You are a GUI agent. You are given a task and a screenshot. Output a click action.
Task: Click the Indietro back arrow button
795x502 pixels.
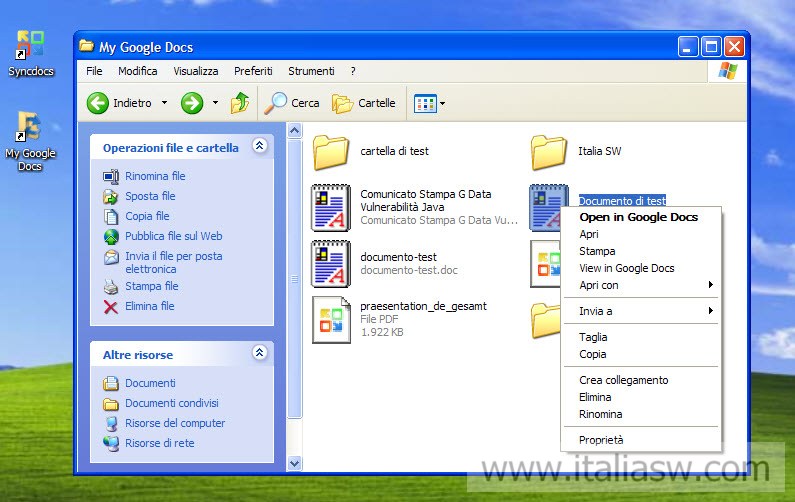click(x=98, y=103)
